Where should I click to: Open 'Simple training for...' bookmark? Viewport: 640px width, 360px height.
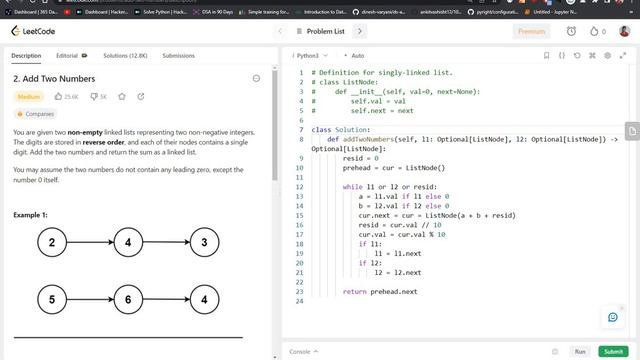[264, 12]
